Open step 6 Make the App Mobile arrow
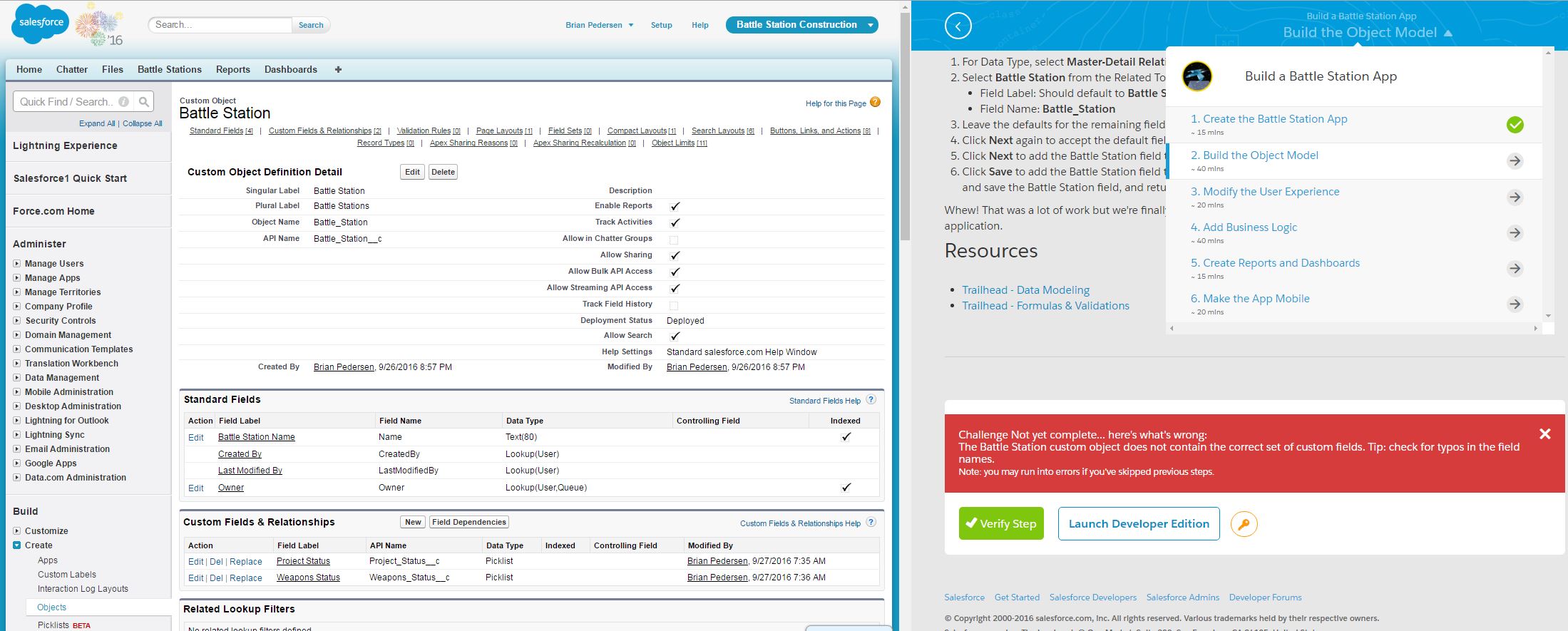This screenshot has height=631, width=1568. tap(1515, 304)
